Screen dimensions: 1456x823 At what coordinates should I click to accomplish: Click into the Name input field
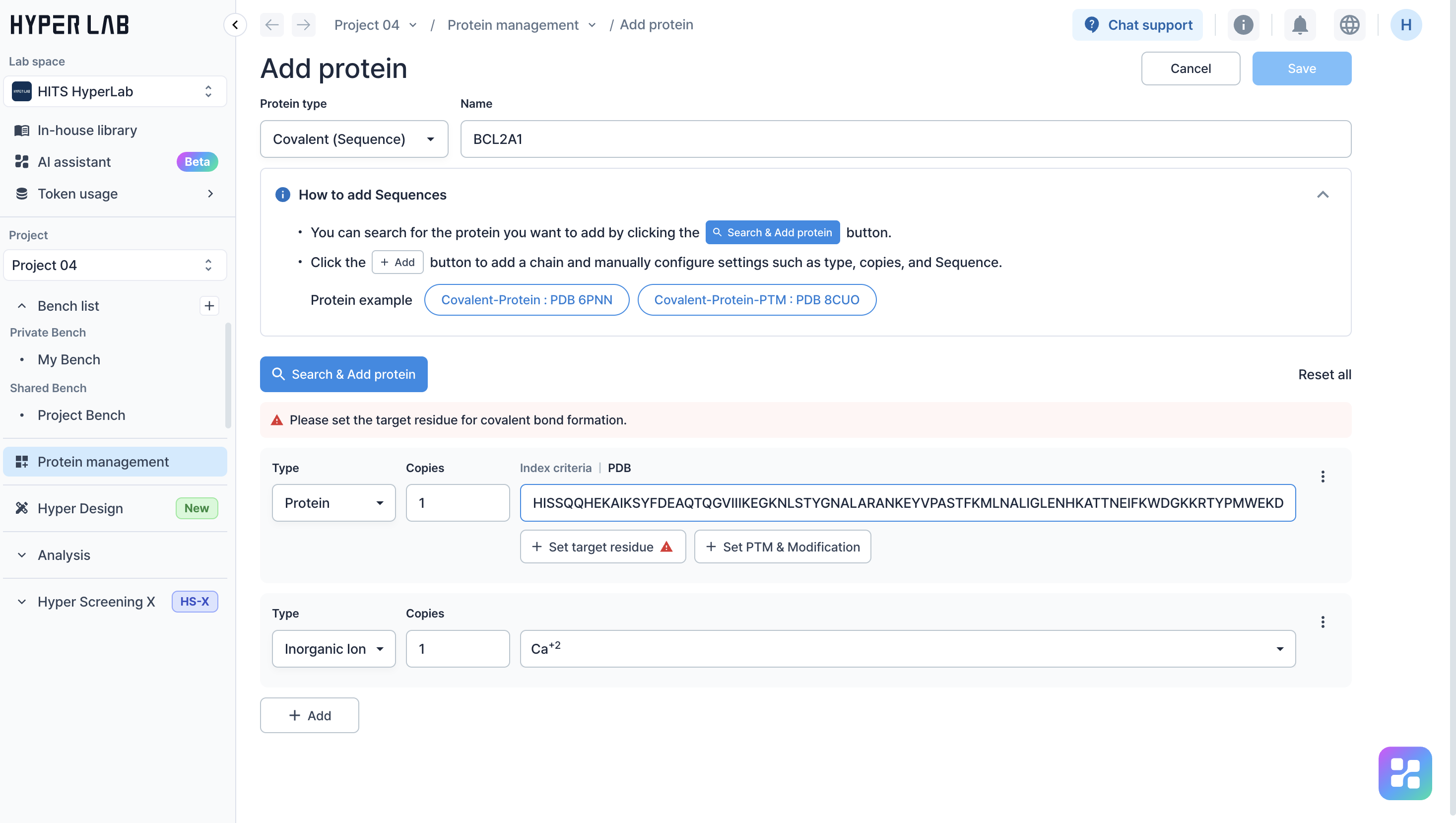point(905,139)
